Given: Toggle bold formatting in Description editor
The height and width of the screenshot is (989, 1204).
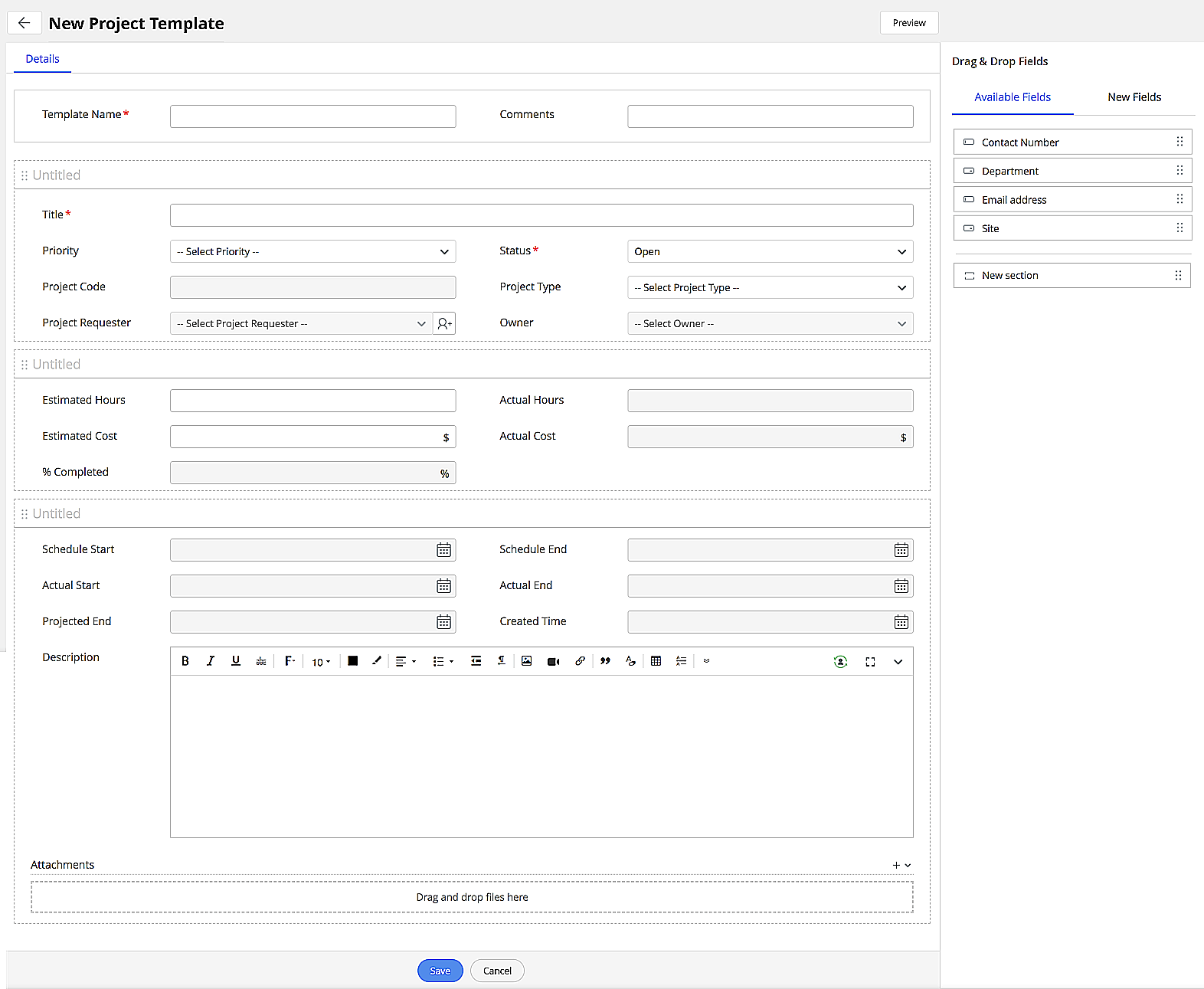Looking at the screenshot, I should [185, 661].
